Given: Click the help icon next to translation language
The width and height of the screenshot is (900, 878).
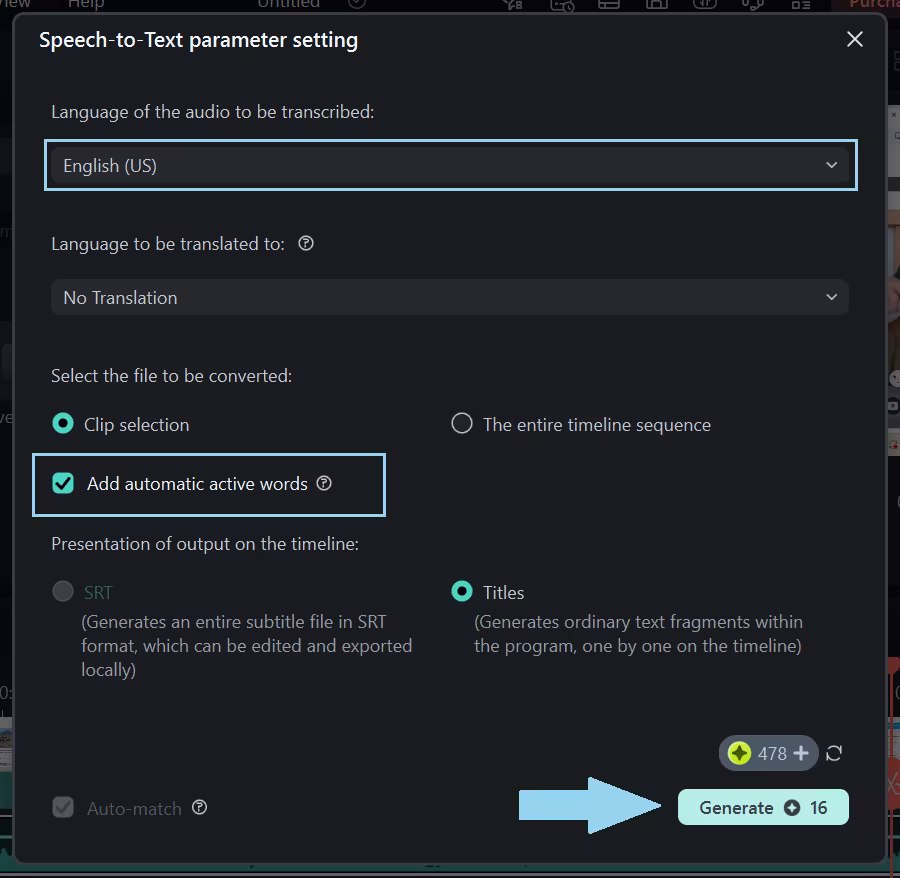Looking at the screenshot, I should point(306,243).
